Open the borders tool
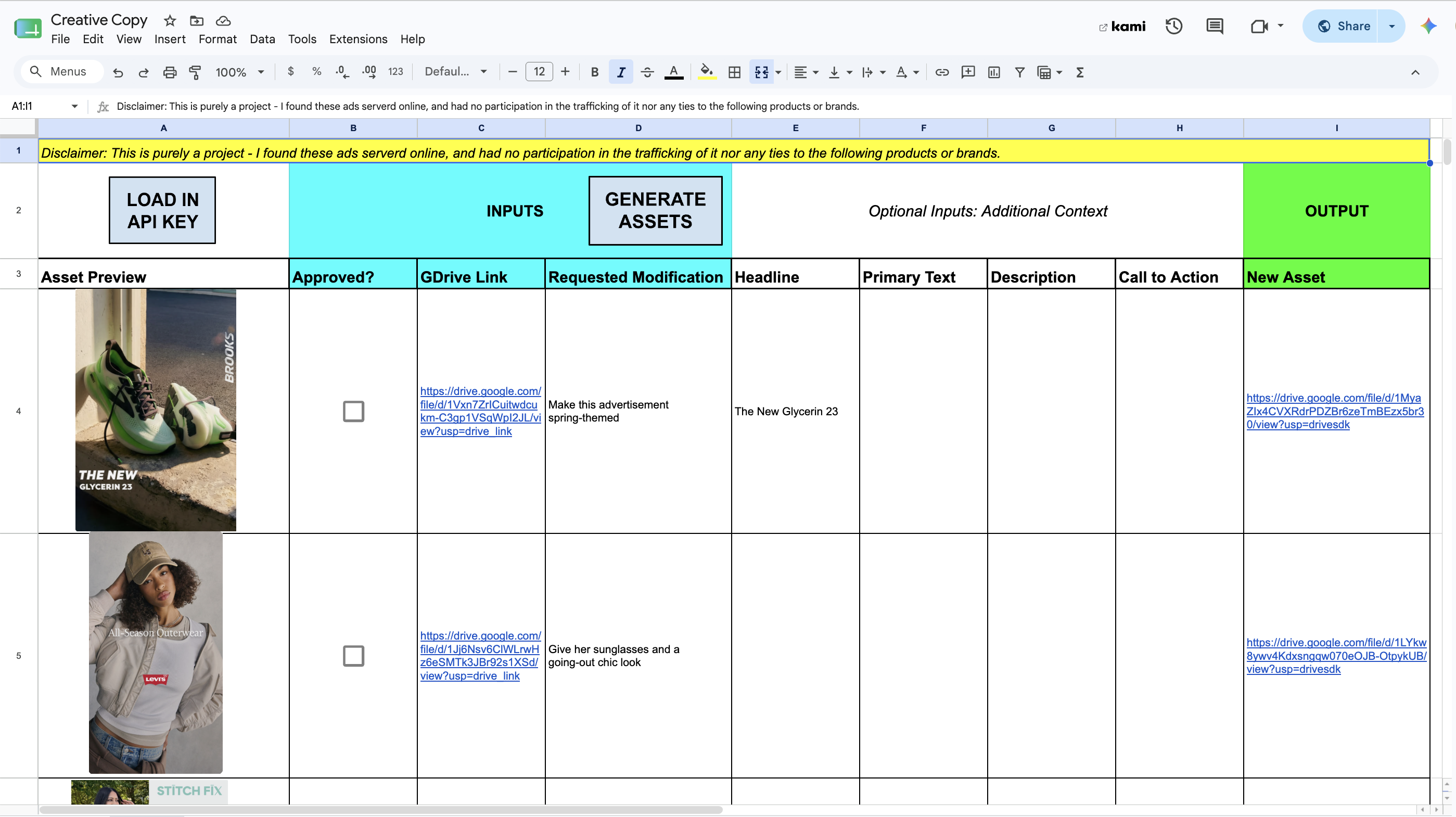 (734, 72)
